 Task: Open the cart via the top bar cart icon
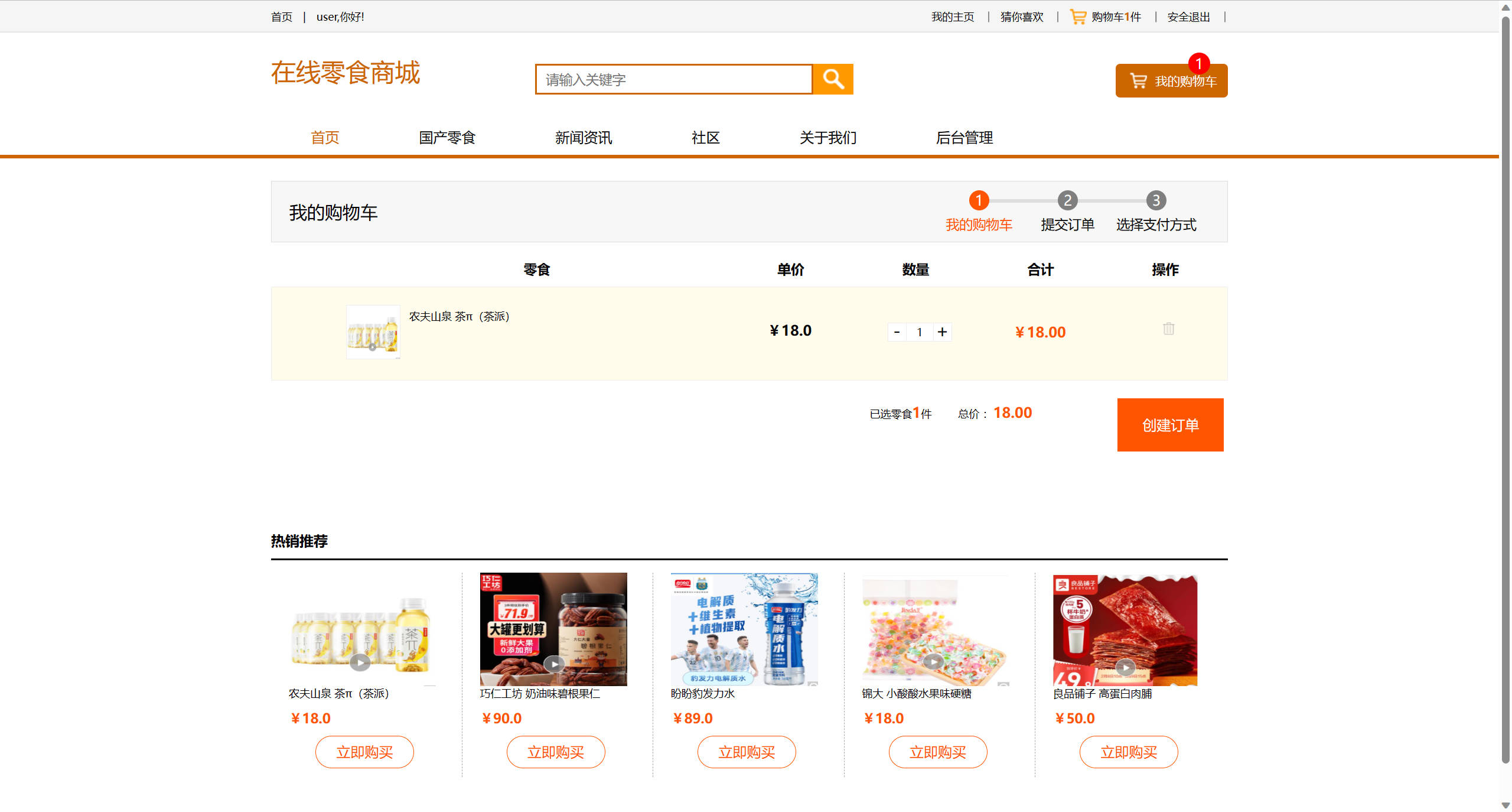(1077, 16)
